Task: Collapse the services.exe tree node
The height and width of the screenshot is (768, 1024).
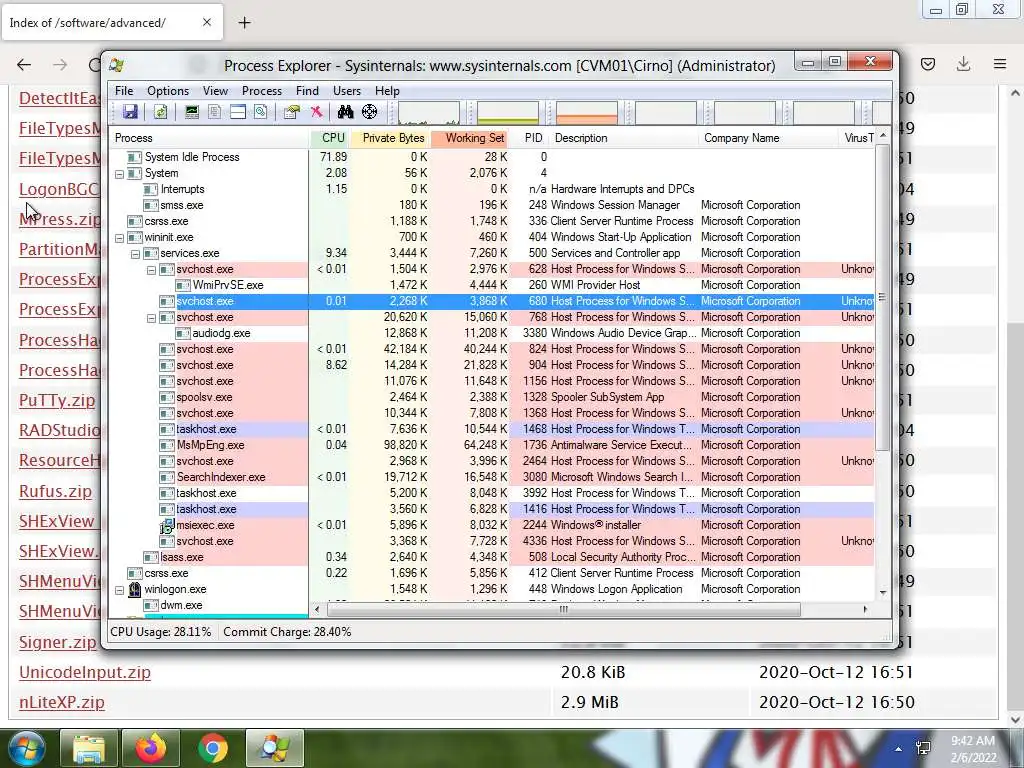Action: pyautogui.click(x=135, y=253)
